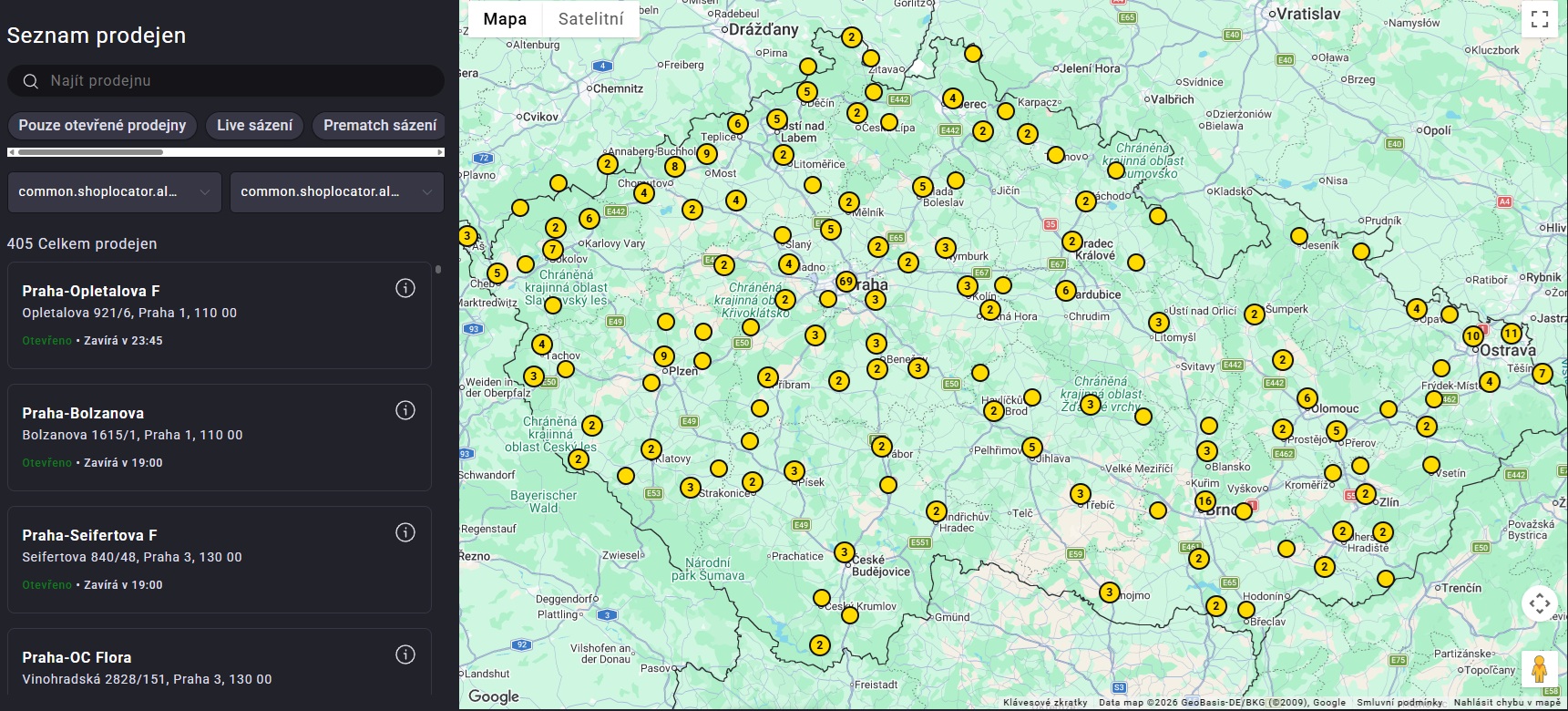1568x711 pixels.
Task: Open info for Praha-Bolzanova store
Action: (405, 410)
